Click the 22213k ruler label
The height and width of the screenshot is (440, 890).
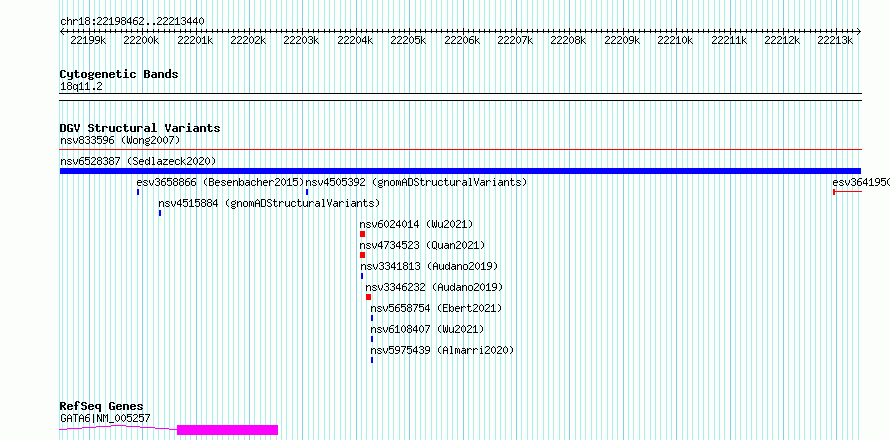coord(836,40)
